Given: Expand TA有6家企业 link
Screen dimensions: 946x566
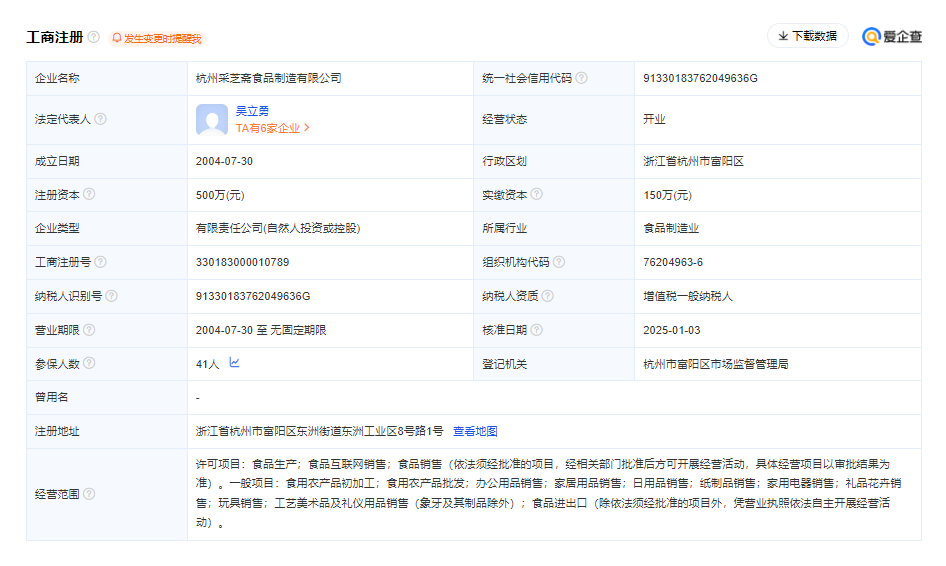Looking at the screenshot, I should [x=272, y=128].
